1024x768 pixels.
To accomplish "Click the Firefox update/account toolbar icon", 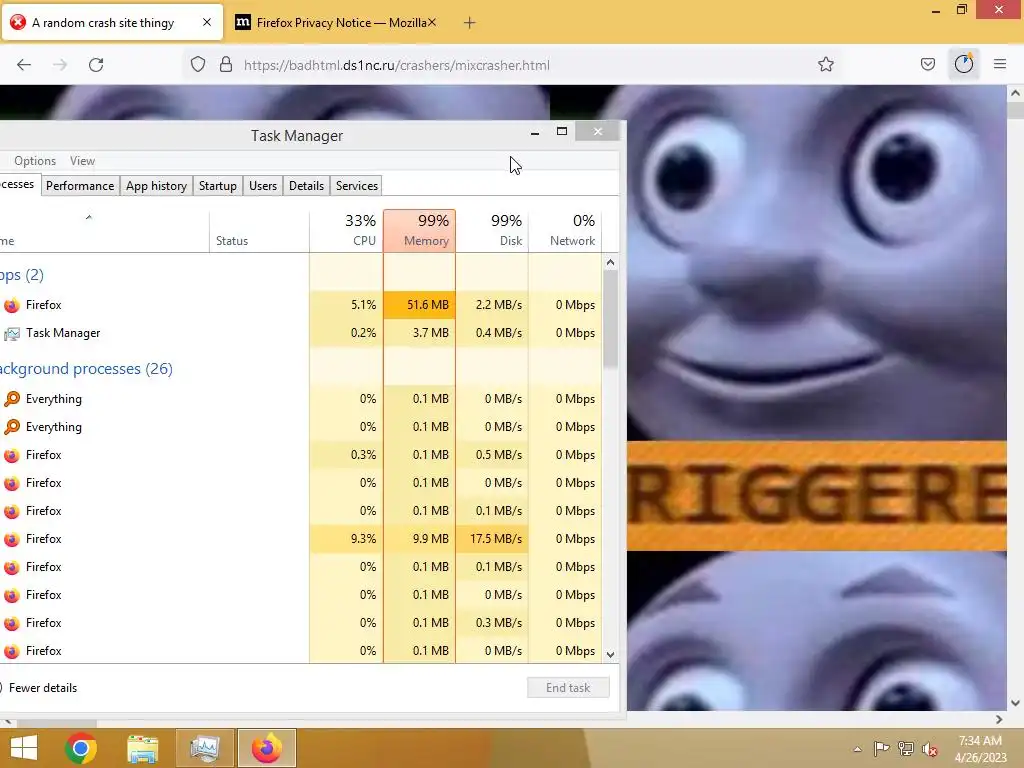I will click(x=963, y=64).
